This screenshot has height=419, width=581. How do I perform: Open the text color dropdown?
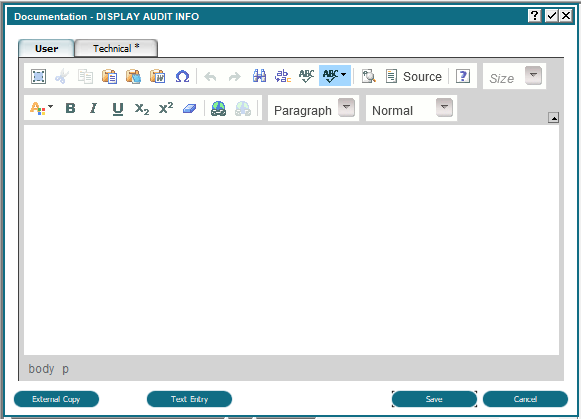pyautogui.click(x=41, y=108)
